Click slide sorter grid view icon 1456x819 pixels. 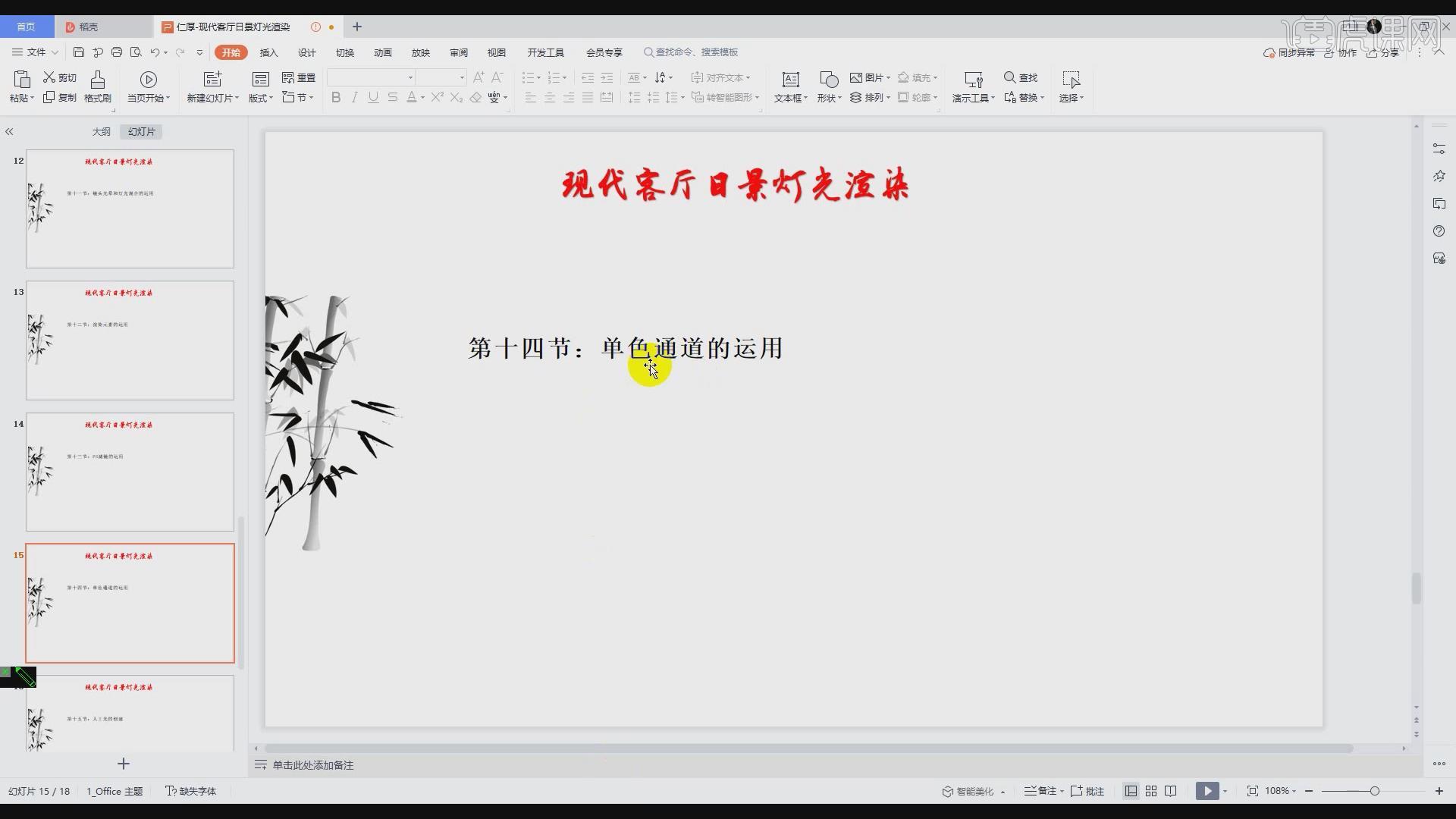(1151, 791)
